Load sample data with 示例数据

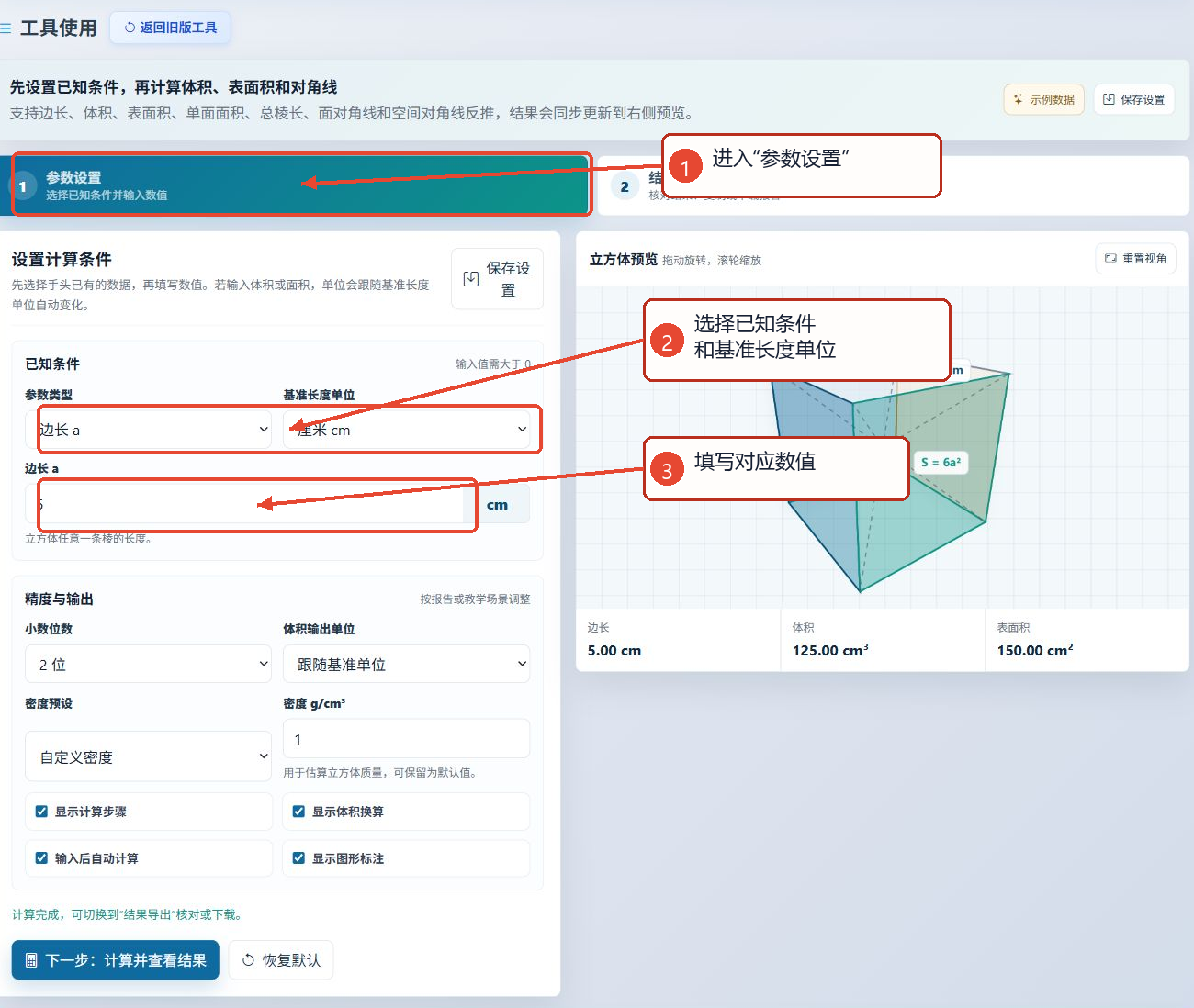pyautogui.click(x=1043, y=99)
